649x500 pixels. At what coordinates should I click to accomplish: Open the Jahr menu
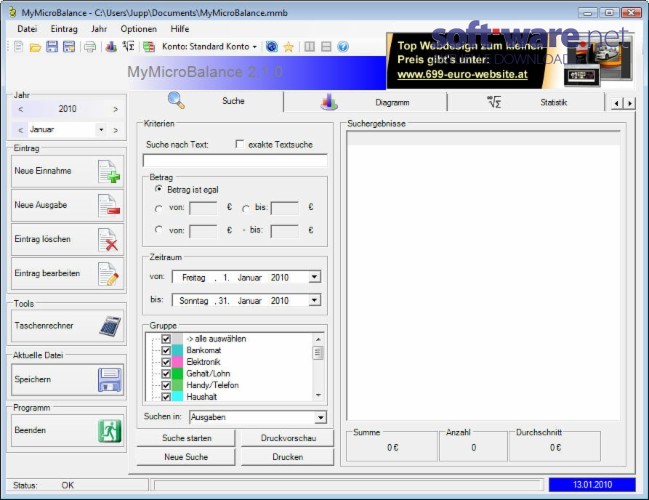point(99,29)
